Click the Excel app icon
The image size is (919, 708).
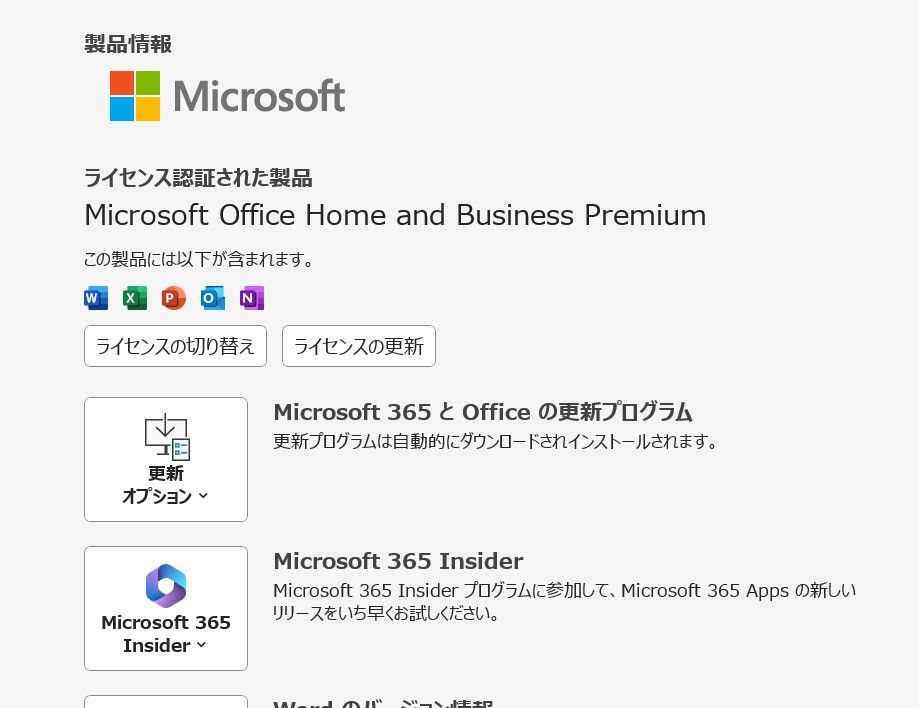135,298
